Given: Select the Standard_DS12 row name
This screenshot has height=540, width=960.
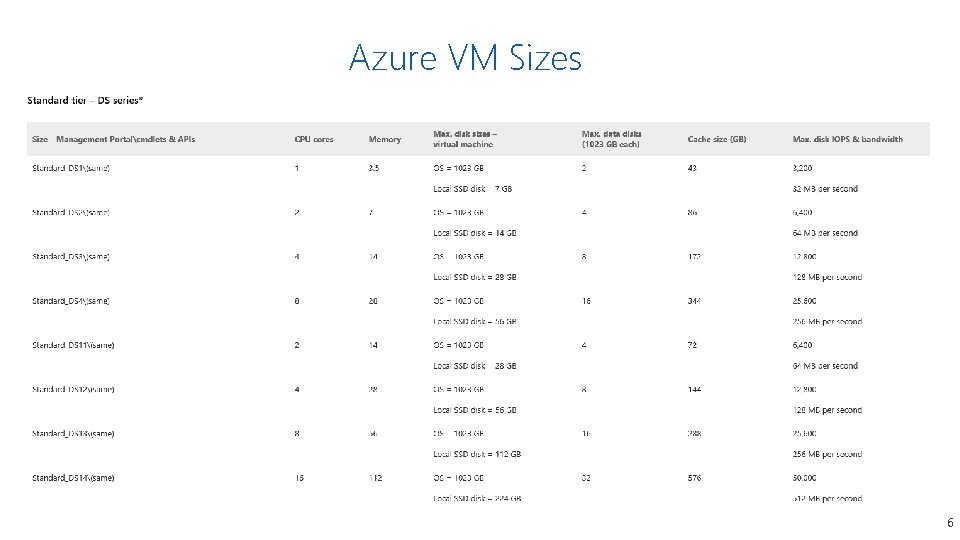Looking at the screenshot, I should (73, 389).
